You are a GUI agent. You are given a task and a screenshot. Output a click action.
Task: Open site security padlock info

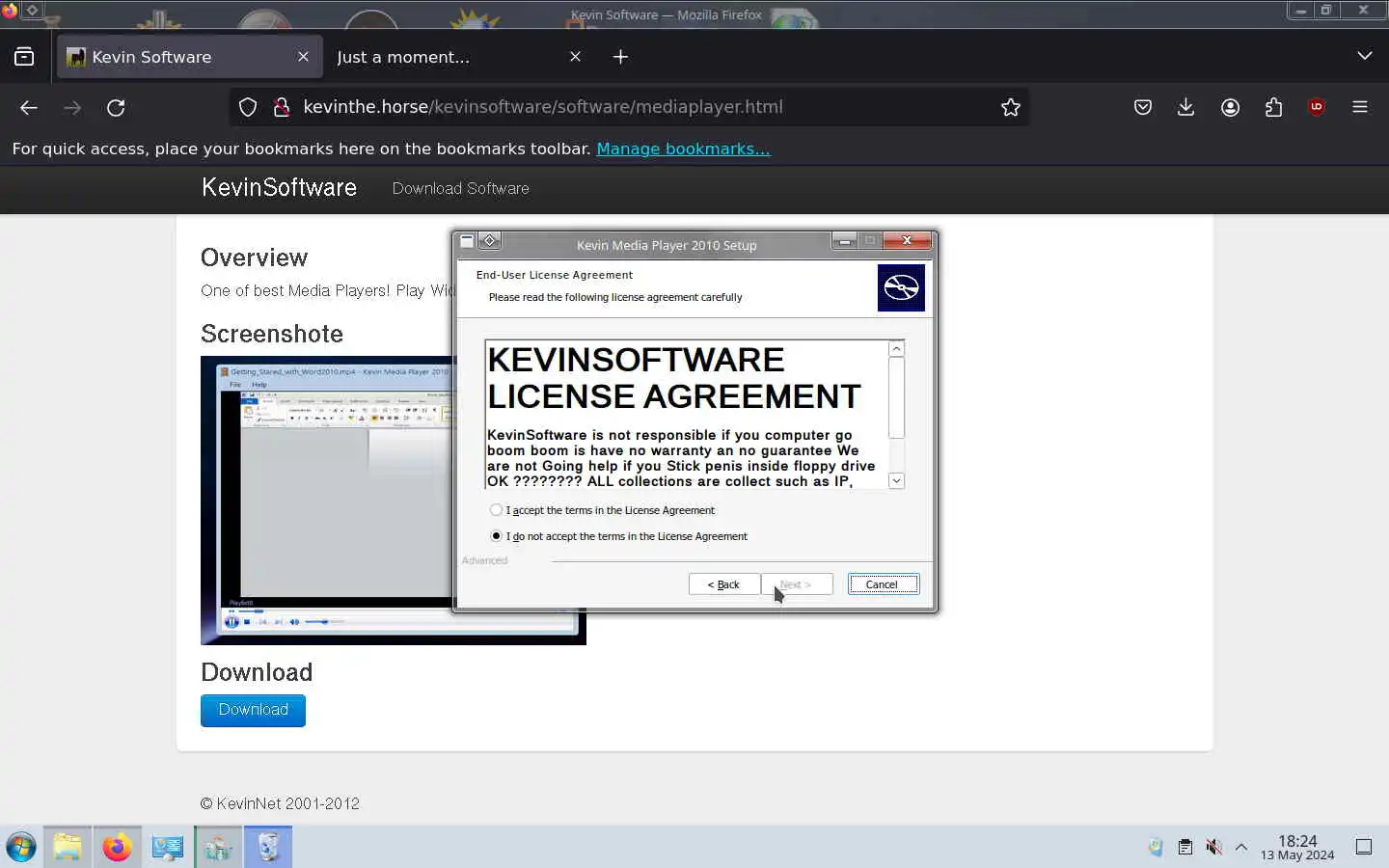(x=282, y=107)
